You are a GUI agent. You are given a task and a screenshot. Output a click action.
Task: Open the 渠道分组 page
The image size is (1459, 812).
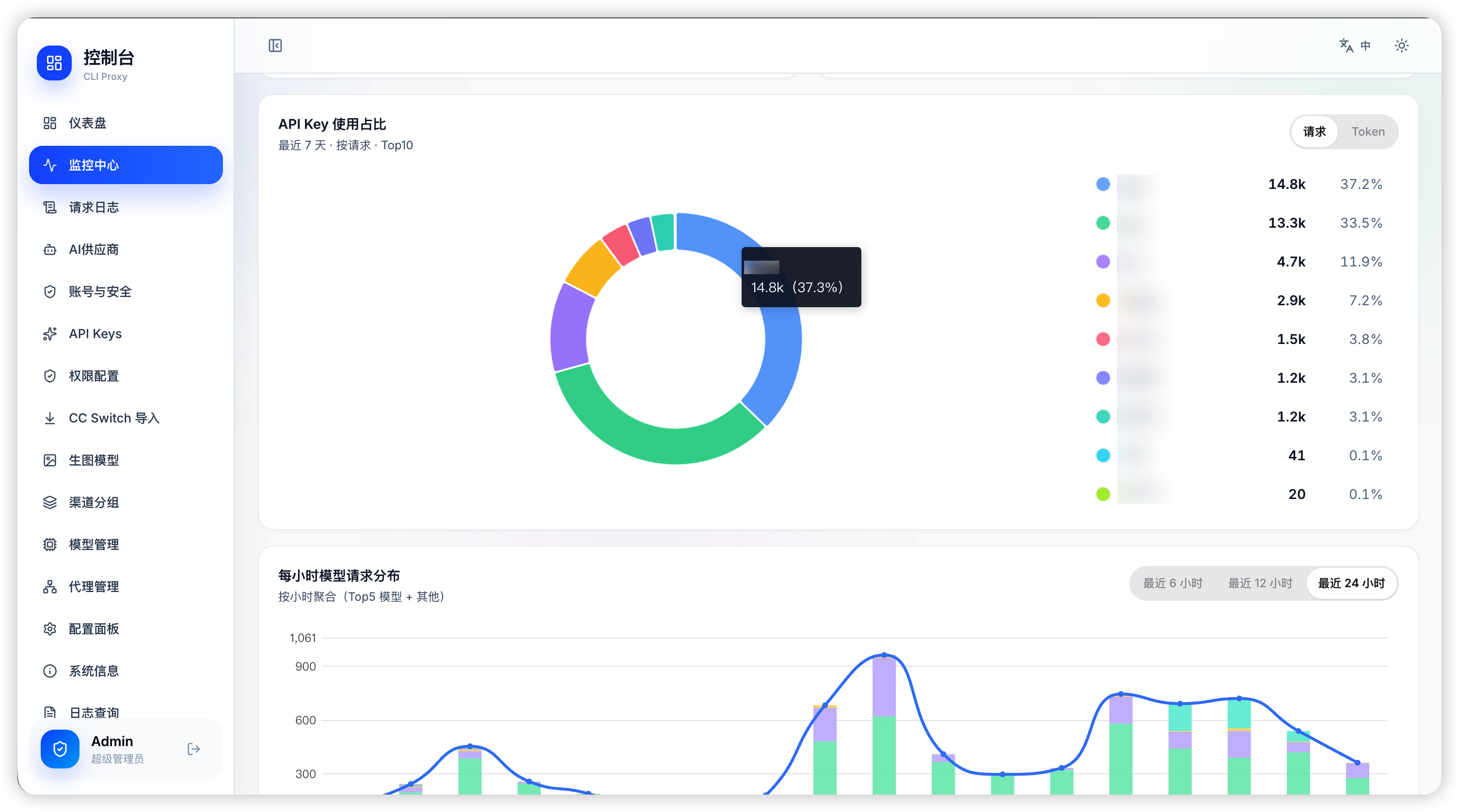(126, 502)
